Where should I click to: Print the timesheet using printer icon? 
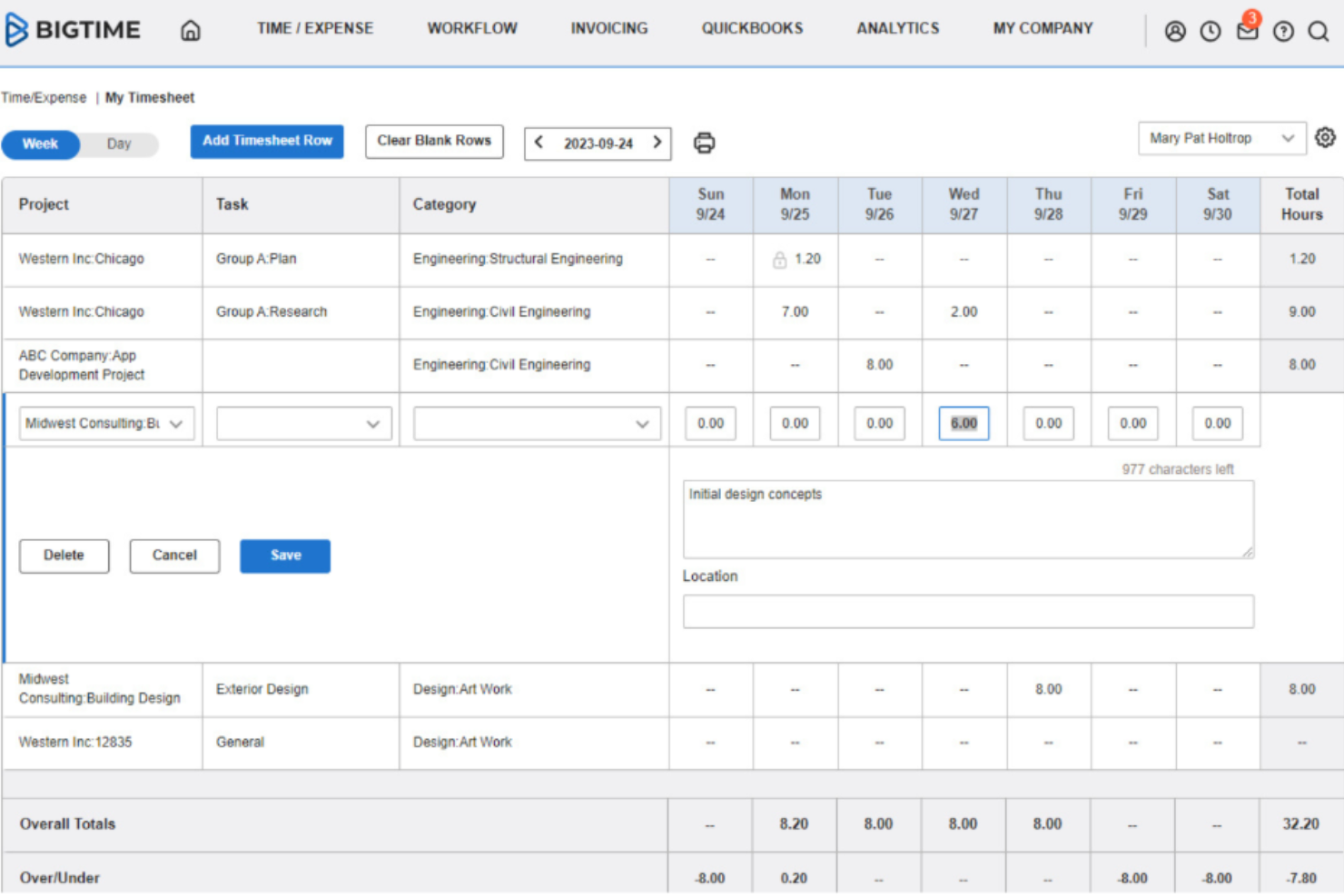[704, 143]
